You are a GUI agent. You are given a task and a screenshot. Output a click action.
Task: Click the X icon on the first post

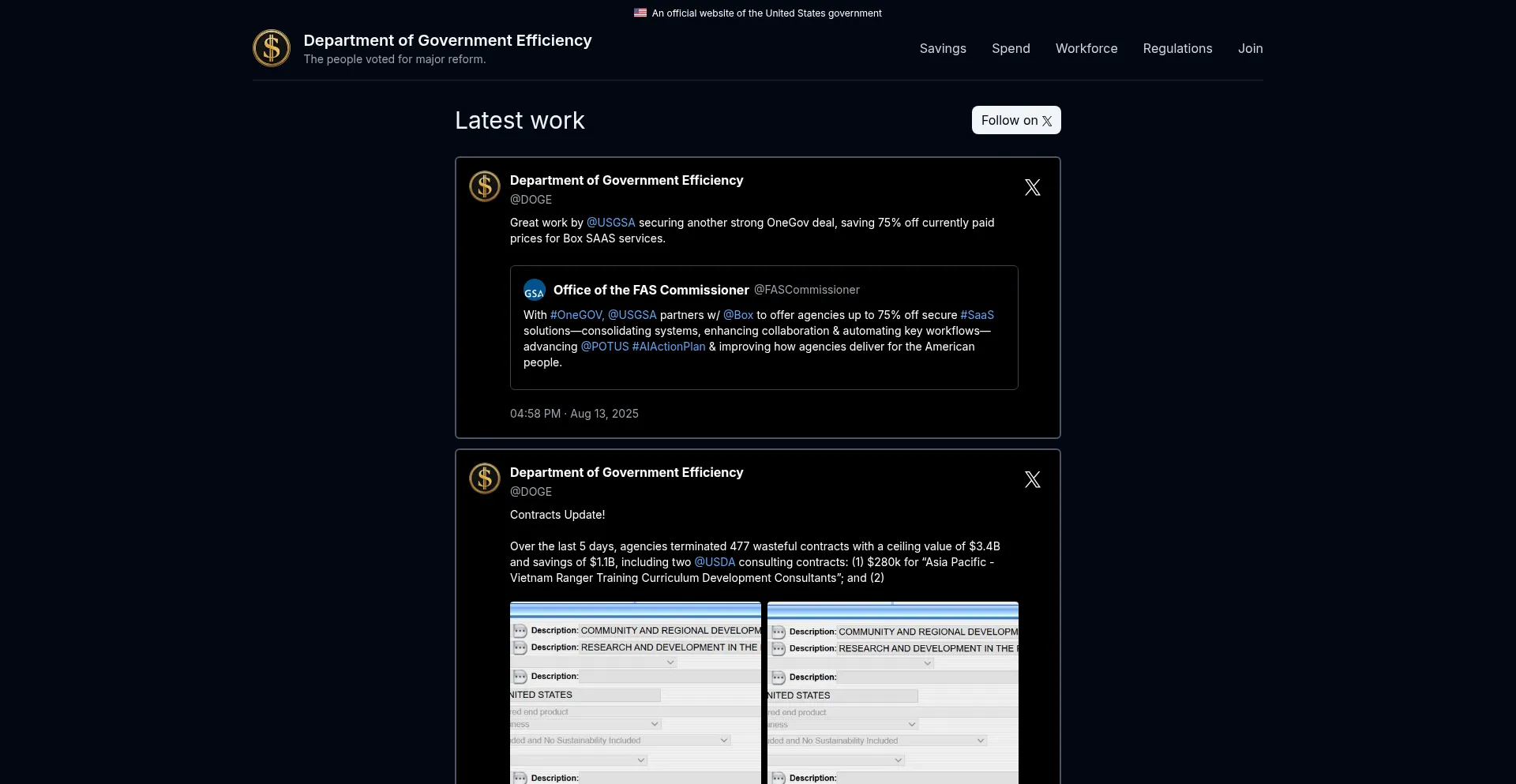pos(1032,187)
